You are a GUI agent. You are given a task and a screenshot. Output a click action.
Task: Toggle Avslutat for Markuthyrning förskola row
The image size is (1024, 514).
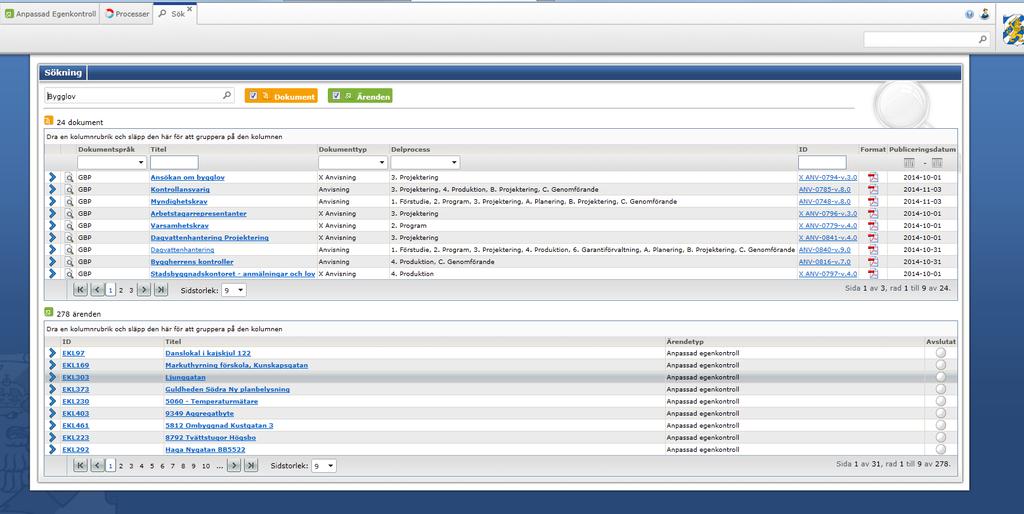point(940,365)
